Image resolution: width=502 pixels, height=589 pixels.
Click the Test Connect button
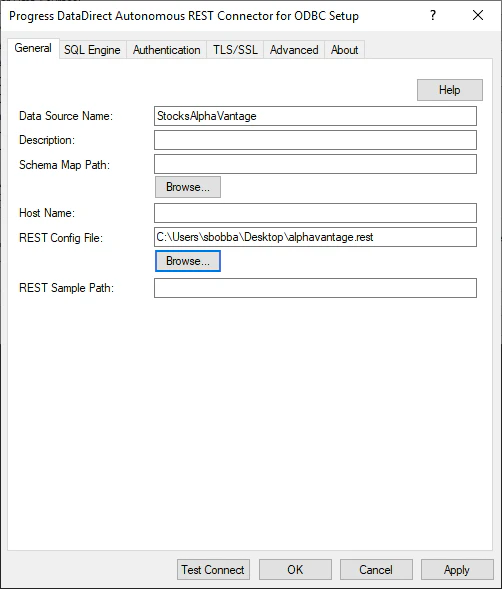[213, 569]
